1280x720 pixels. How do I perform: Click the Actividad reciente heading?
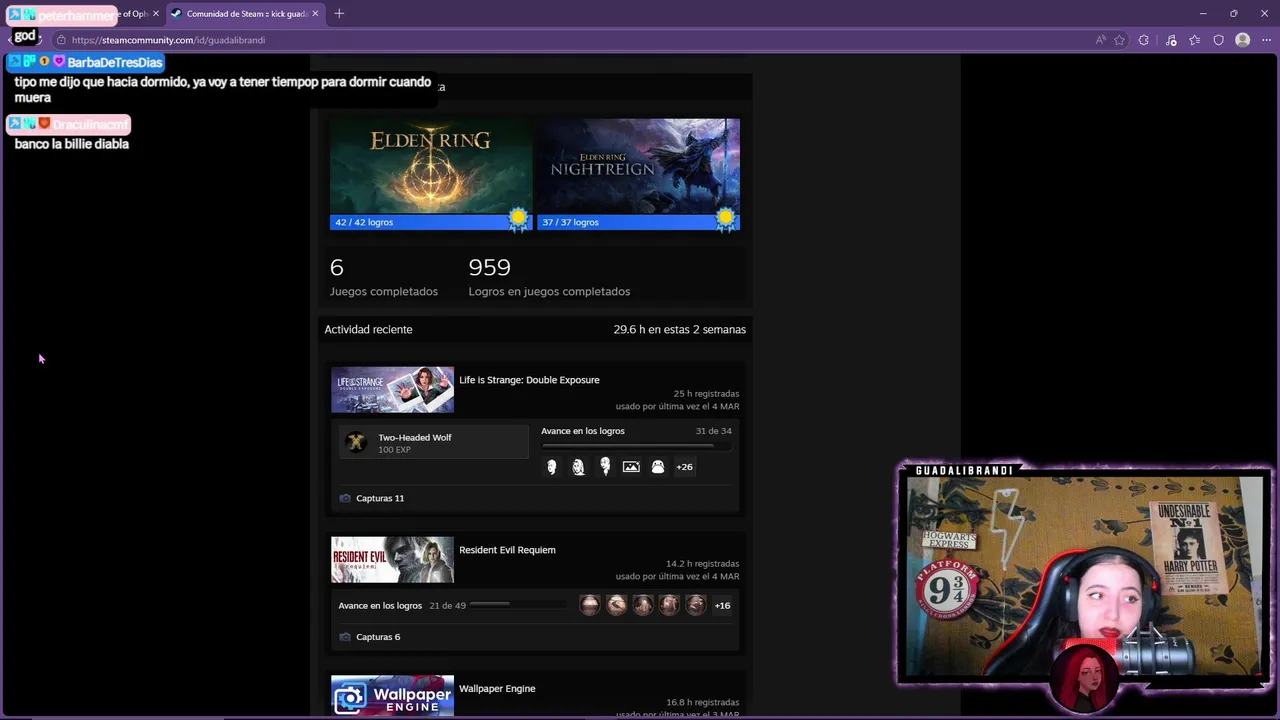(x=368, y=329)
